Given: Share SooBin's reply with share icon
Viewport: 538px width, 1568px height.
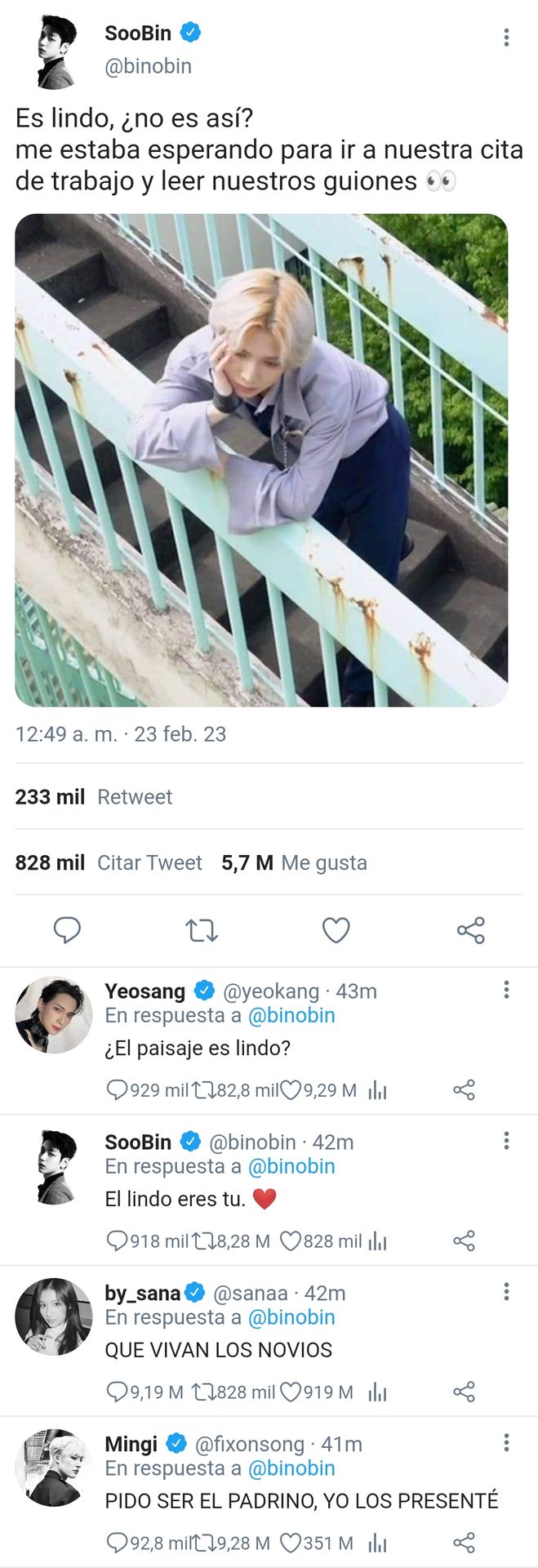Looking at the screenshot, I should point(464,1241).
